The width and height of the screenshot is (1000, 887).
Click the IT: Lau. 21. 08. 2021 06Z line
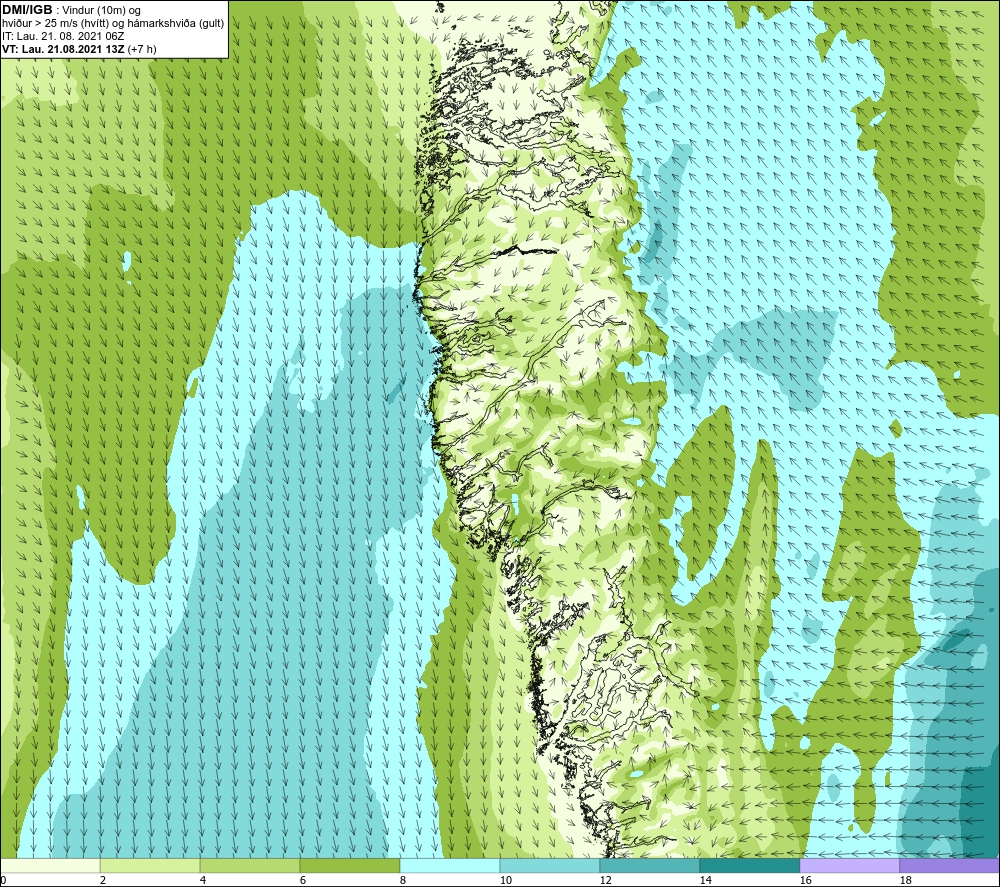tap(63, 36)
